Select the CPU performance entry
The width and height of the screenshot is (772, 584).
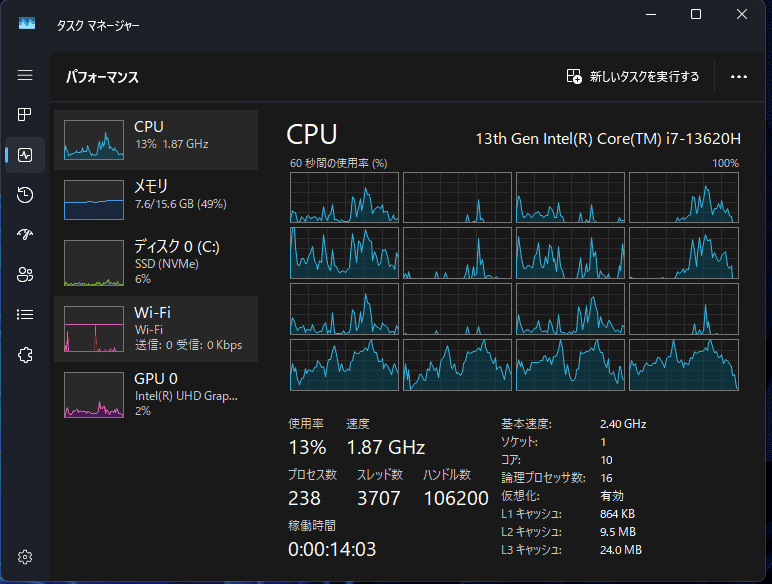coord(156,140)
